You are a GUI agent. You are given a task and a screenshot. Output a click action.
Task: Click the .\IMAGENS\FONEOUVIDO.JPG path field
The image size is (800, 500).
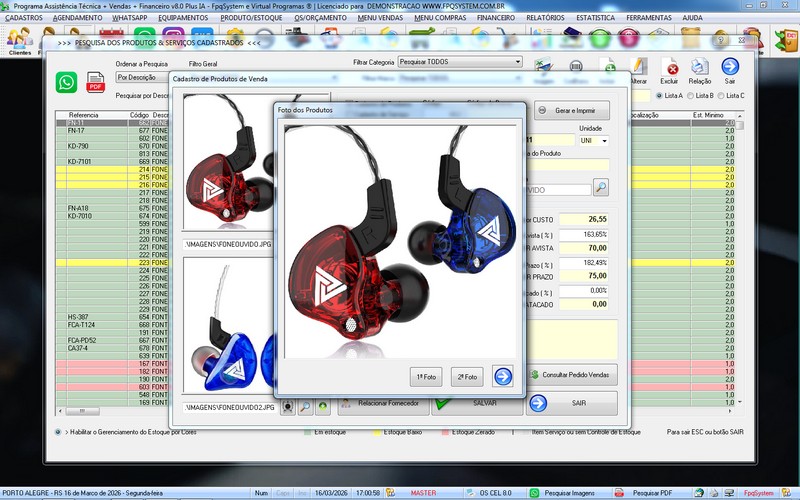228,244
